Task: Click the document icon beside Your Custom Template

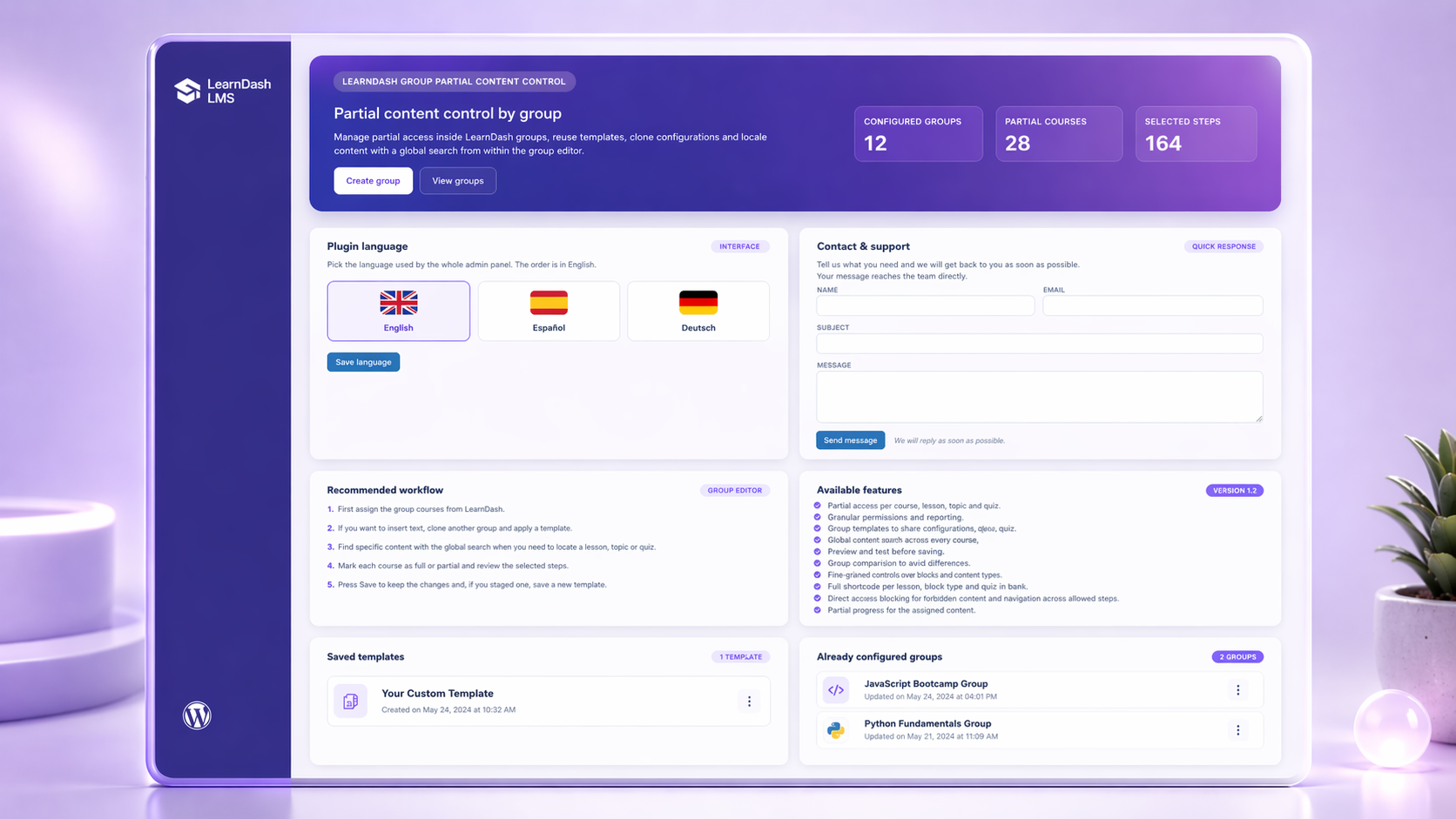Action: click(x=350, y=701)
